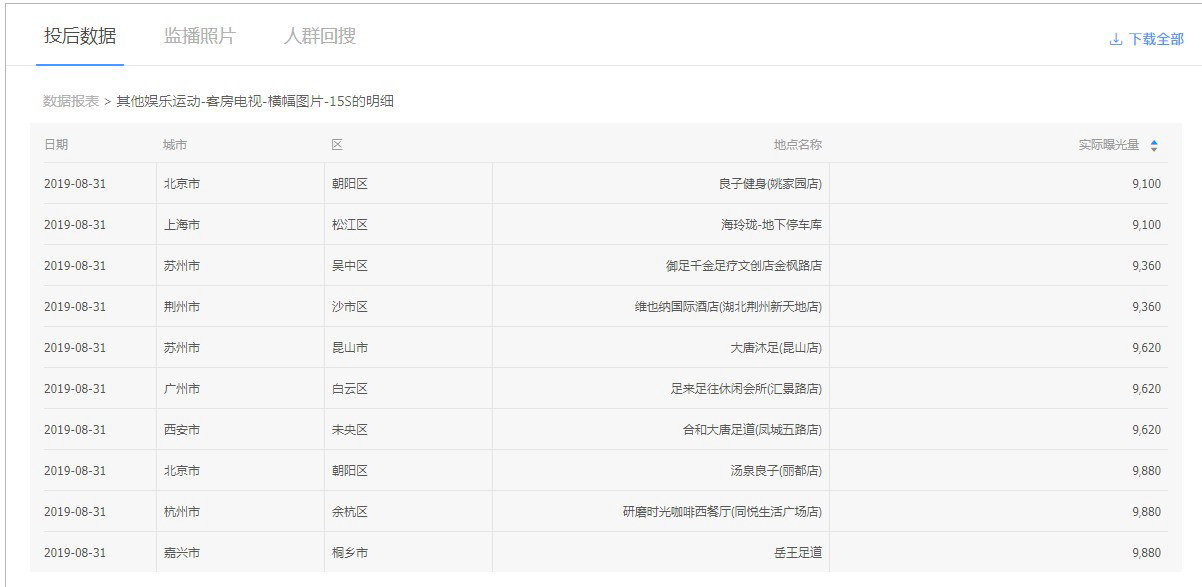The width and height of the screenshot is (1202, 587).
Task: Sort by 实际曝光量 using the sort arrows
Action: (x=1153, y=145)
